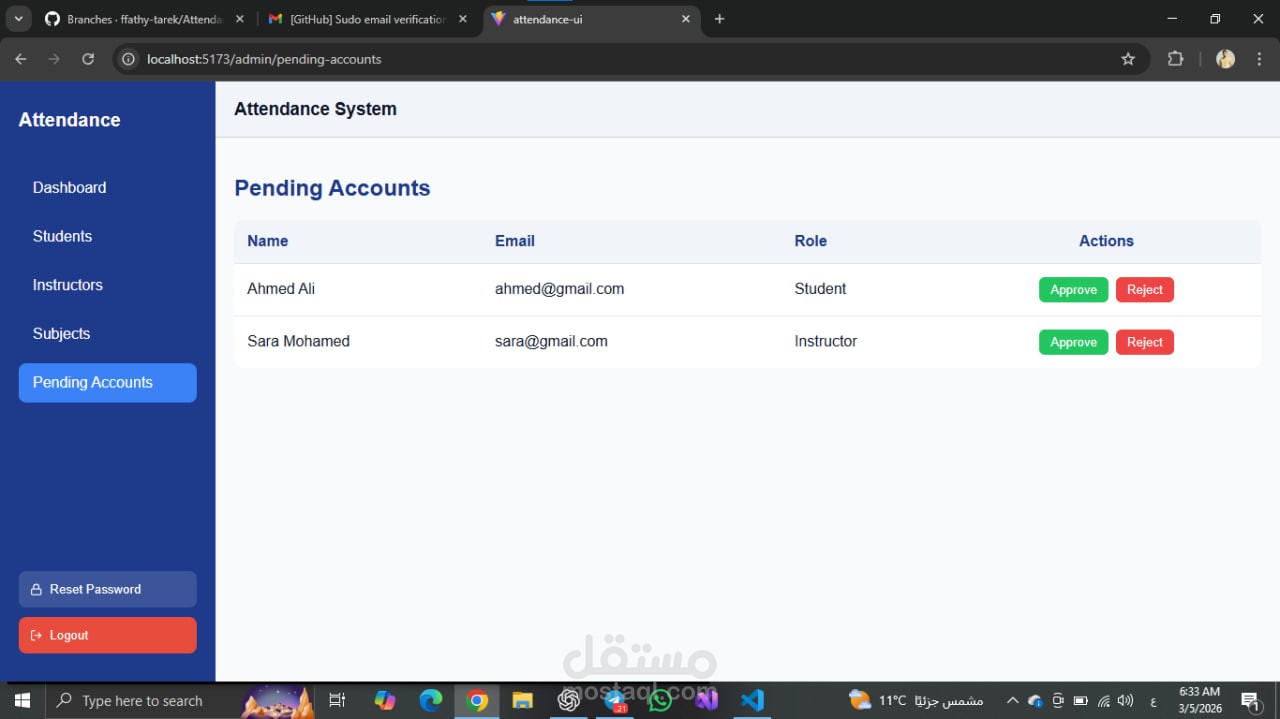The height and width of the screenshot is (719, 1280).
Task: Go back to the previous page
Action: pyautogui.click(x=20, y=59)
